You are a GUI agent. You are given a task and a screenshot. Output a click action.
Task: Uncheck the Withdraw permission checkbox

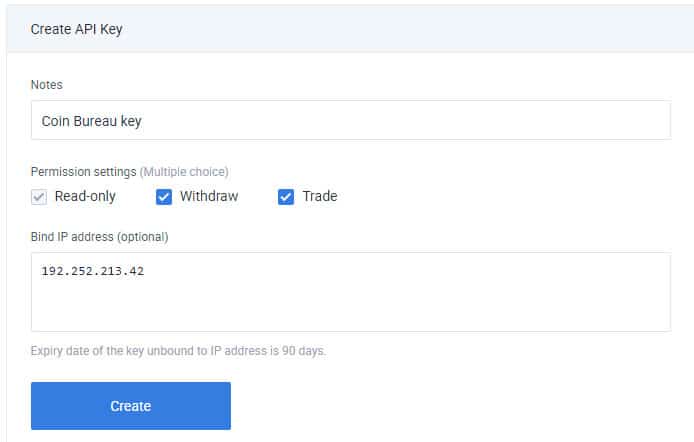tap(165, 196)
